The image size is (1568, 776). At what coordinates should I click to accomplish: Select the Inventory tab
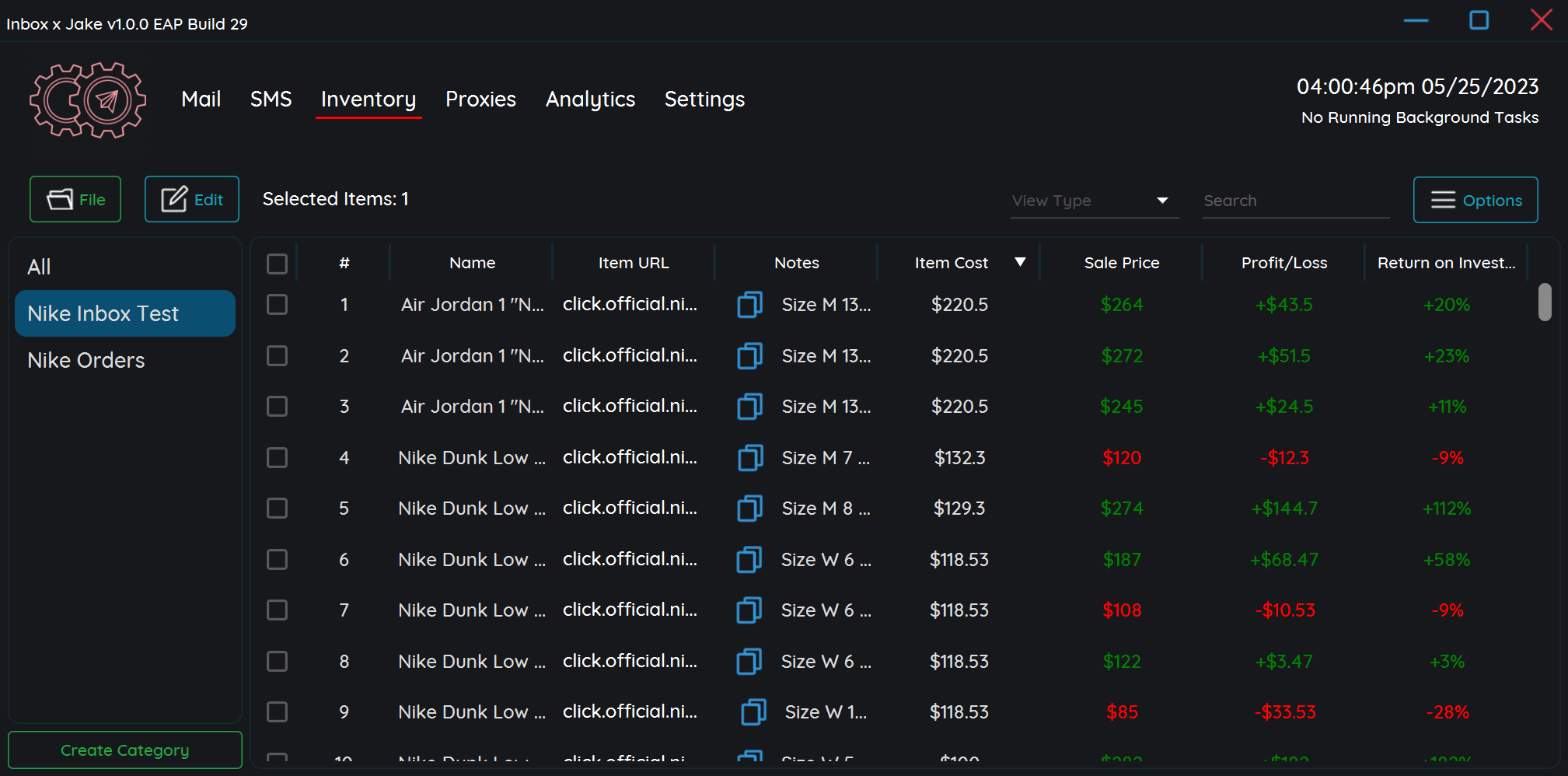point(368,99)
